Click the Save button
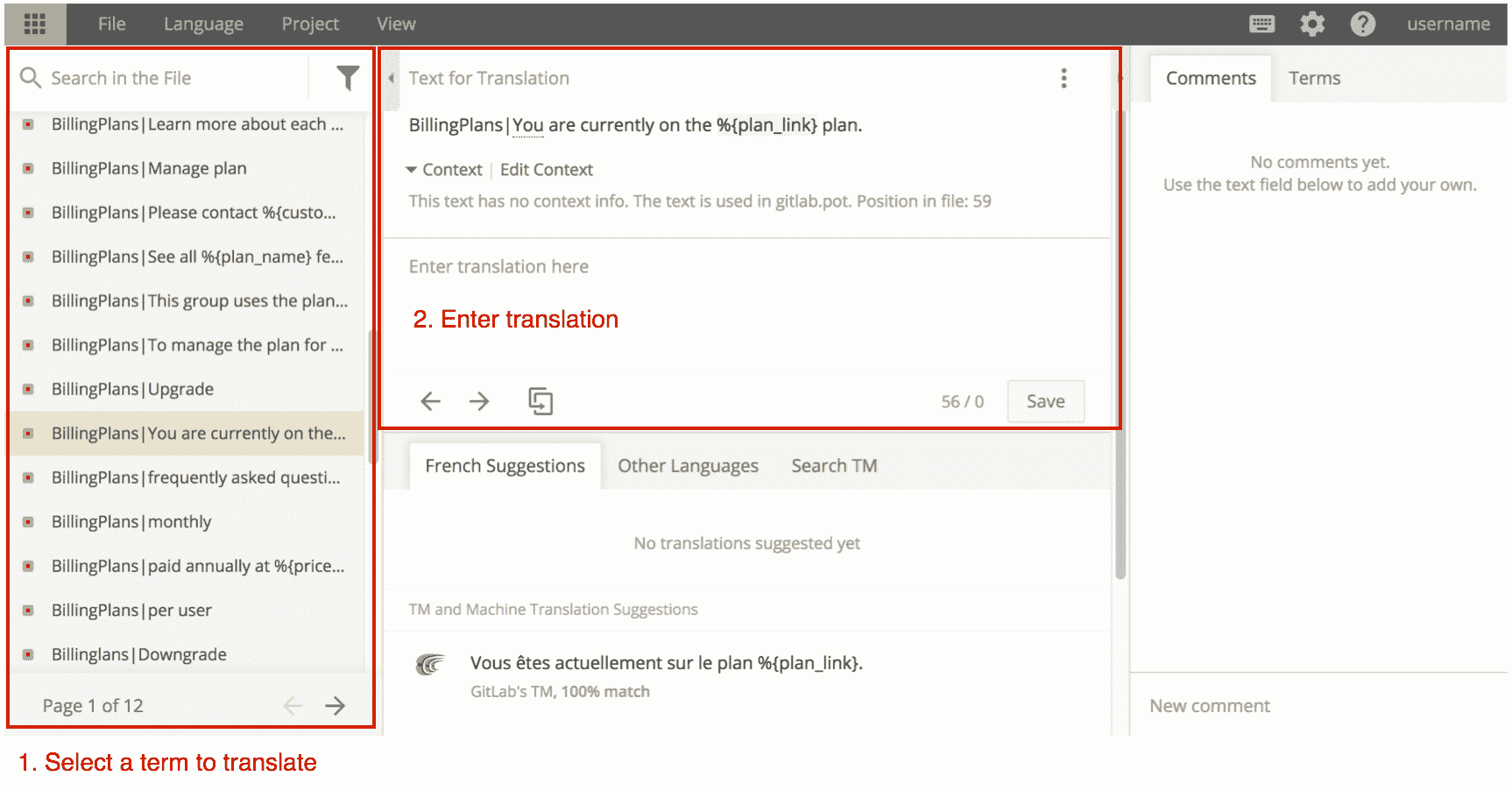Screen dimensions: 1512x790 pos(1045,401)
